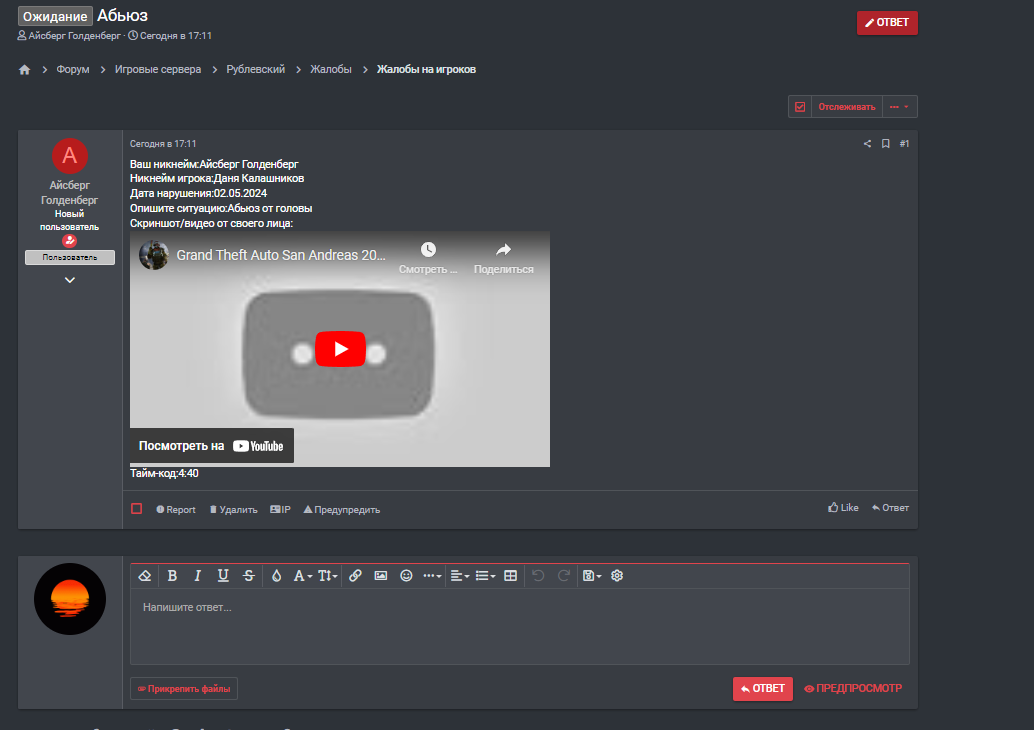
Task: Open the Жалобы breadcrumb link
Action: 330,69
